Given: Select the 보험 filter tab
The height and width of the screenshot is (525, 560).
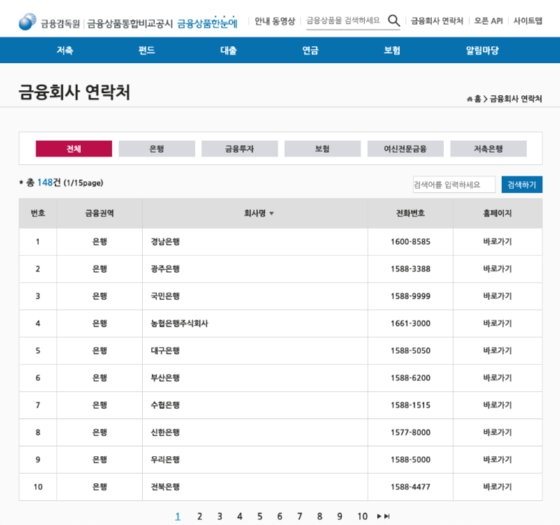Looking at the screenshot, I should (x=322, y=149).
